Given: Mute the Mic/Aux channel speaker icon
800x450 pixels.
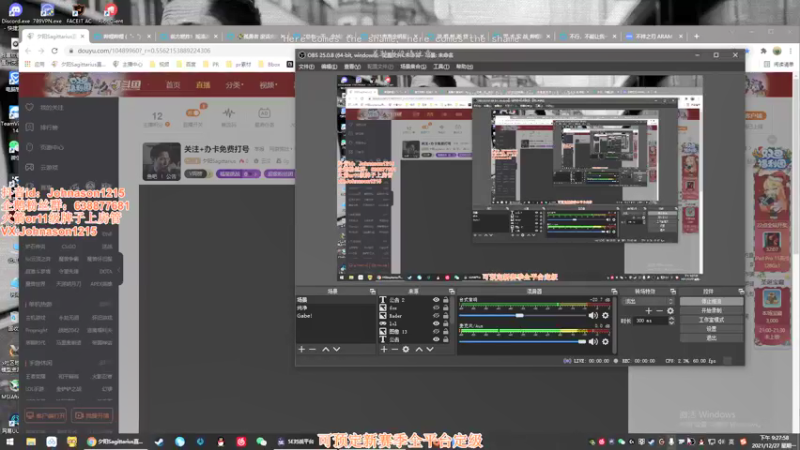Looking at the screenshot, I should point(593,342).
